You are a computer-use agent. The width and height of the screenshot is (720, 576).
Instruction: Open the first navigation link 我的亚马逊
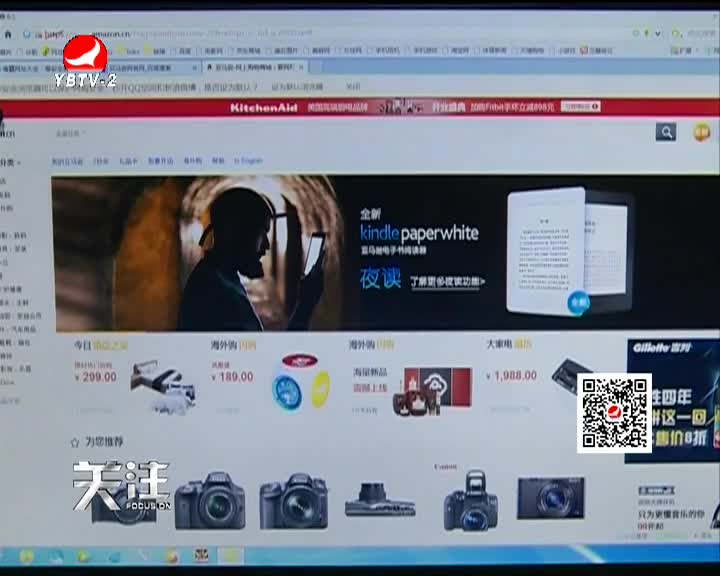coord(67,161)
